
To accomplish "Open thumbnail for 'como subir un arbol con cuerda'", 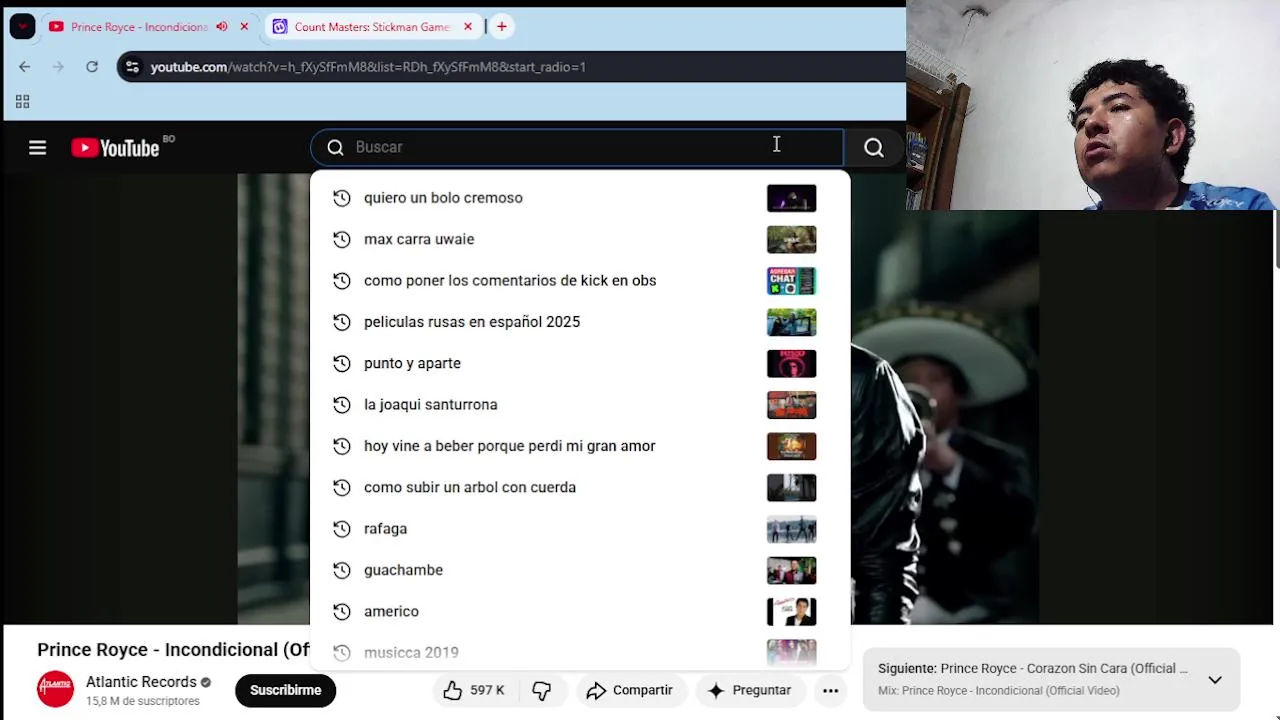I will [791, 487].
